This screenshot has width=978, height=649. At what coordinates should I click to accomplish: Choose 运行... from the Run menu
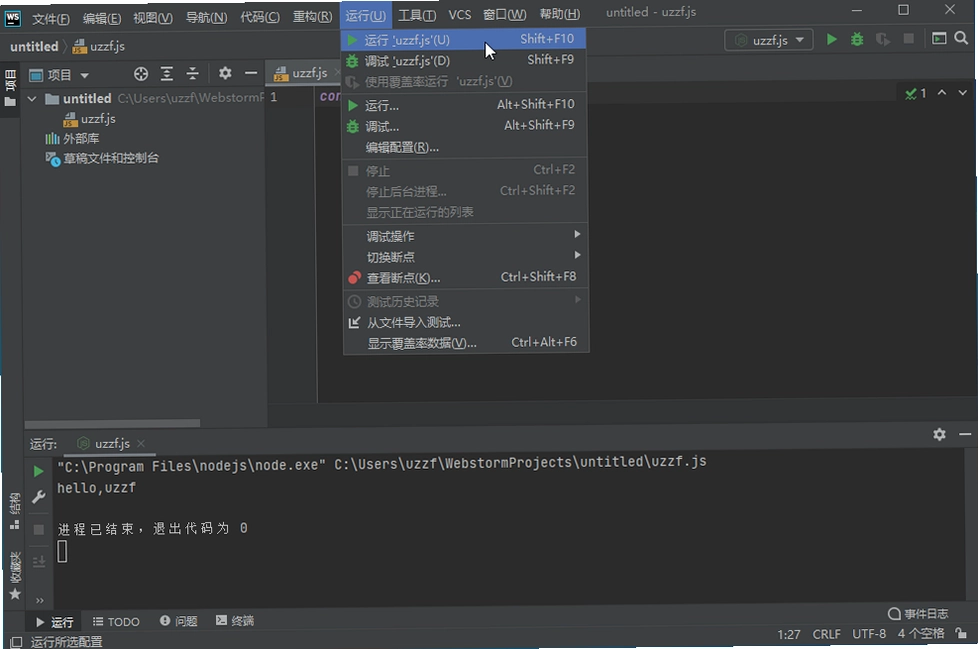(464, 105)
